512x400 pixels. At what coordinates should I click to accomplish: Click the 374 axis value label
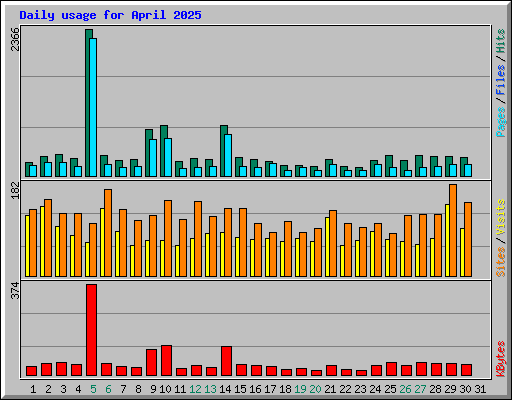pyautogui.click(x=15, y=290)
